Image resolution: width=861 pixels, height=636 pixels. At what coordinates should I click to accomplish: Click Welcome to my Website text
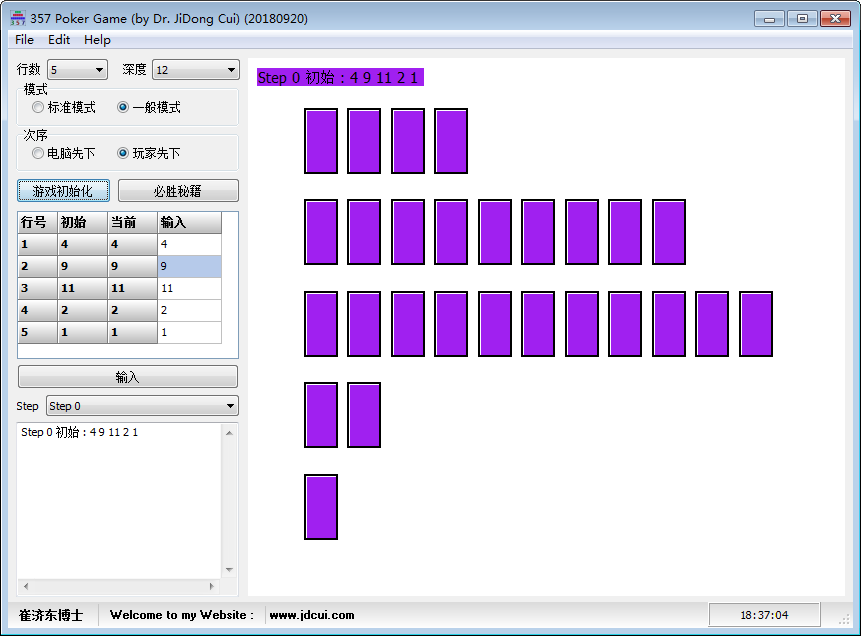click(x=182, y=615)
